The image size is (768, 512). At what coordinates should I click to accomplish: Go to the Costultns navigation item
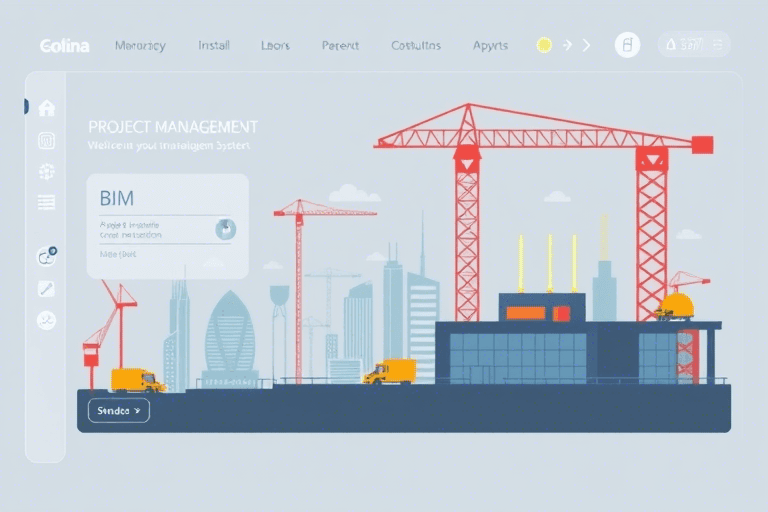click(416, 46)
